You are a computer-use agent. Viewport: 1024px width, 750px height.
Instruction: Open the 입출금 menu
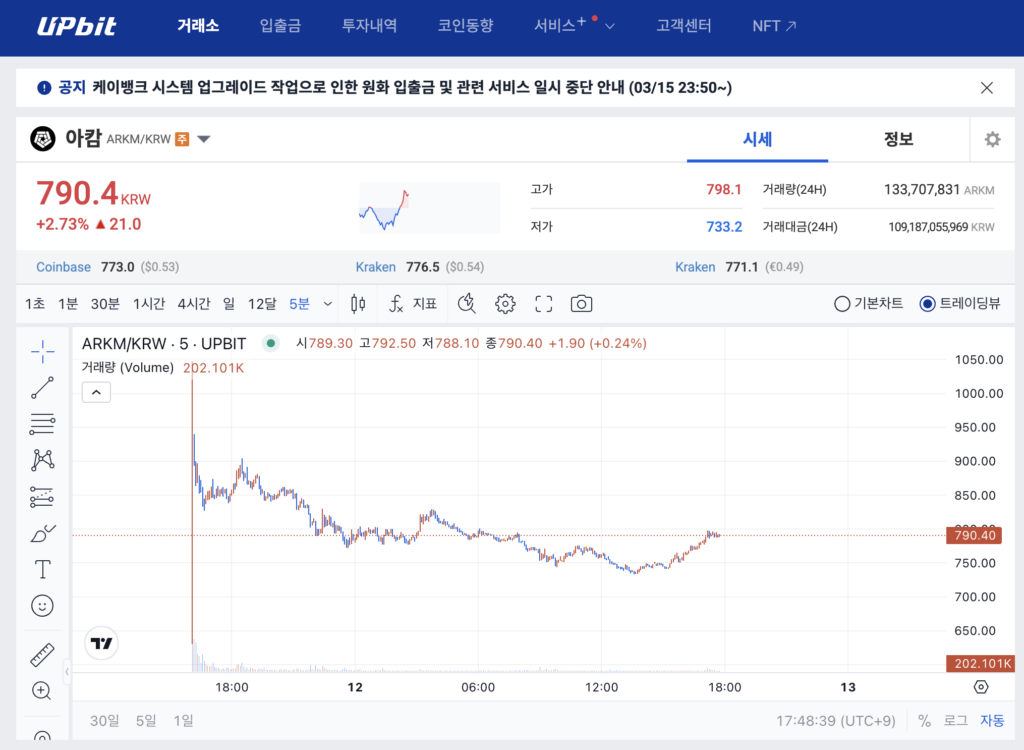click(280, 26)
